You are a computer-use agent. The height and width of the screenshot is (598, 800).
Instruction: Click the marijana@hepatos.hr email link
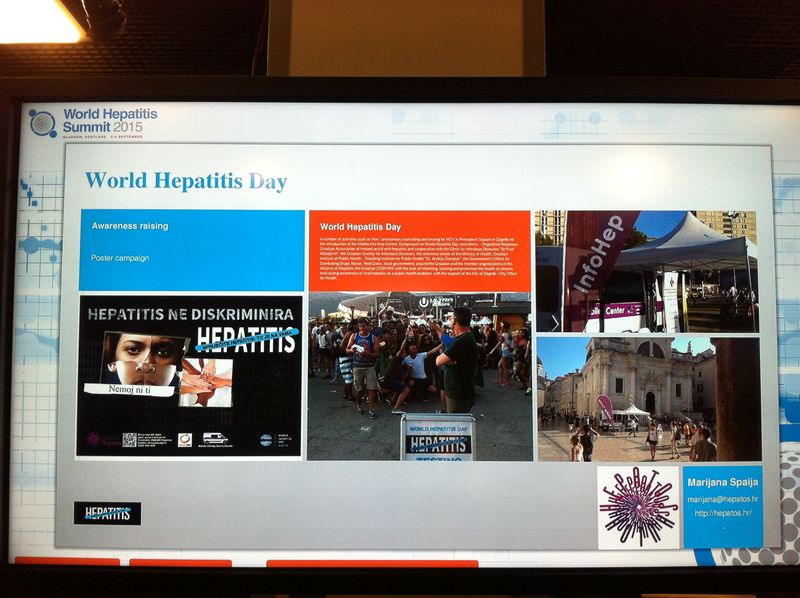coord(722,500)
